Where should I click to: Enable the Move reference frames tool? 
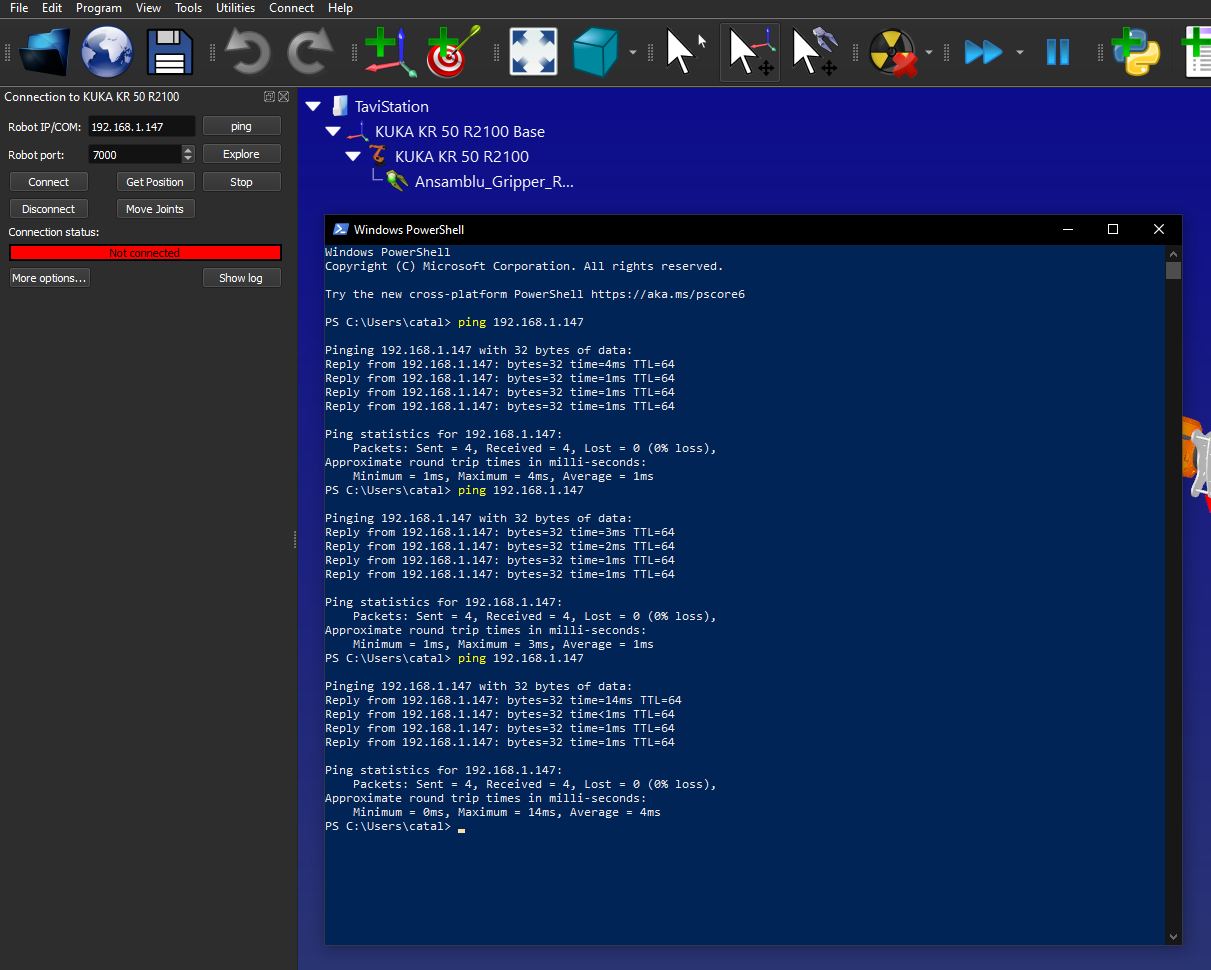(x=750, y=51)
